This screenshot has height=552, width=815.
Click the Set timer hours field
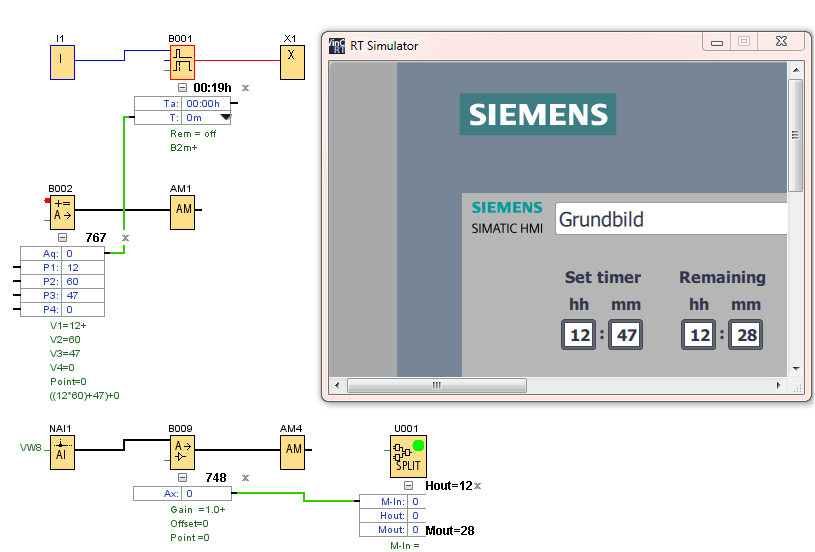pyautogui.click(x=580, y=335)
